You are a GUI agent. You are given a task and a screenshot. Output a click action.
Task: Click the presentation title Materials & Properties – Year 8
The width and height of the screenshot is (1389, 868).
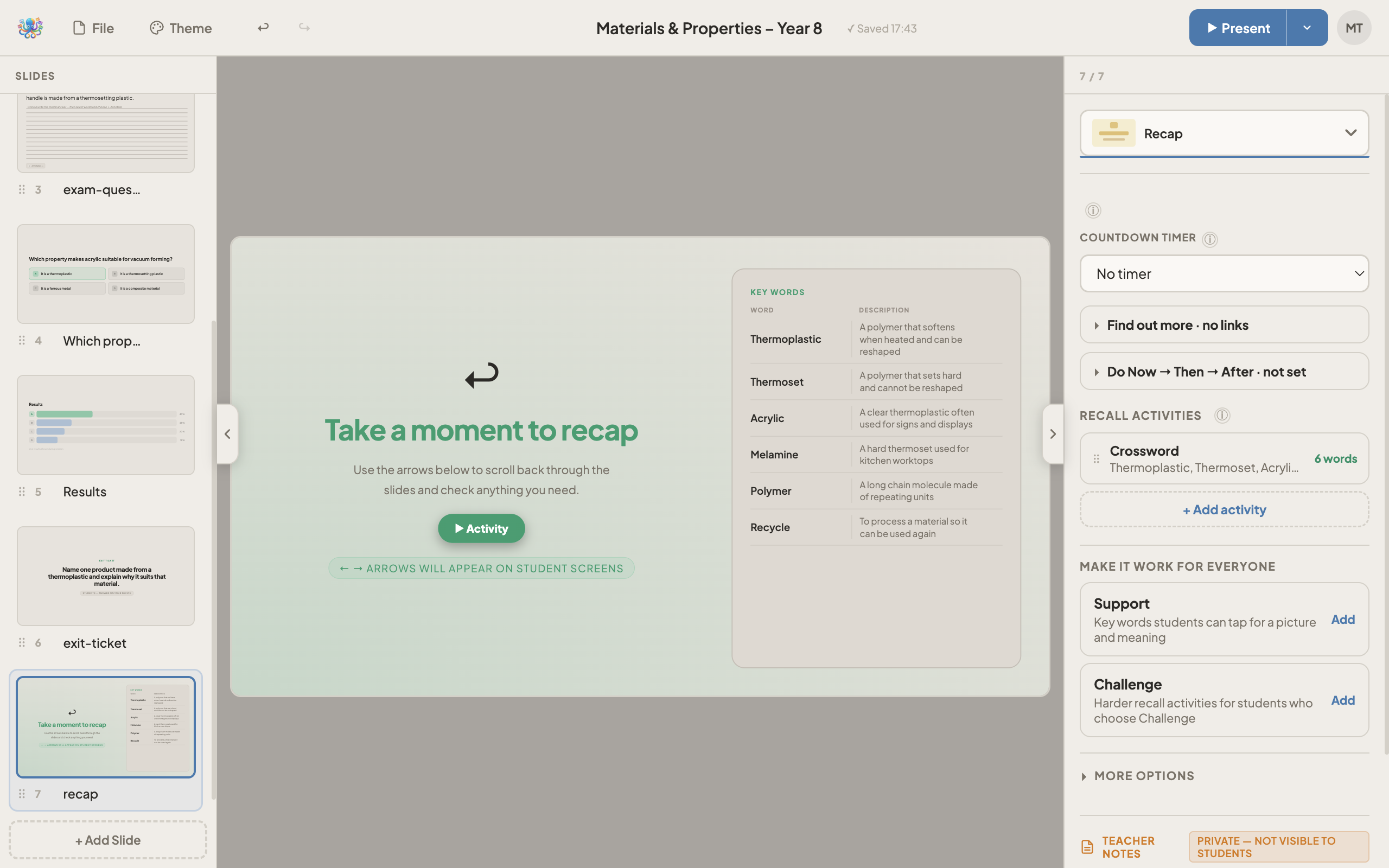tap(709, 28)
